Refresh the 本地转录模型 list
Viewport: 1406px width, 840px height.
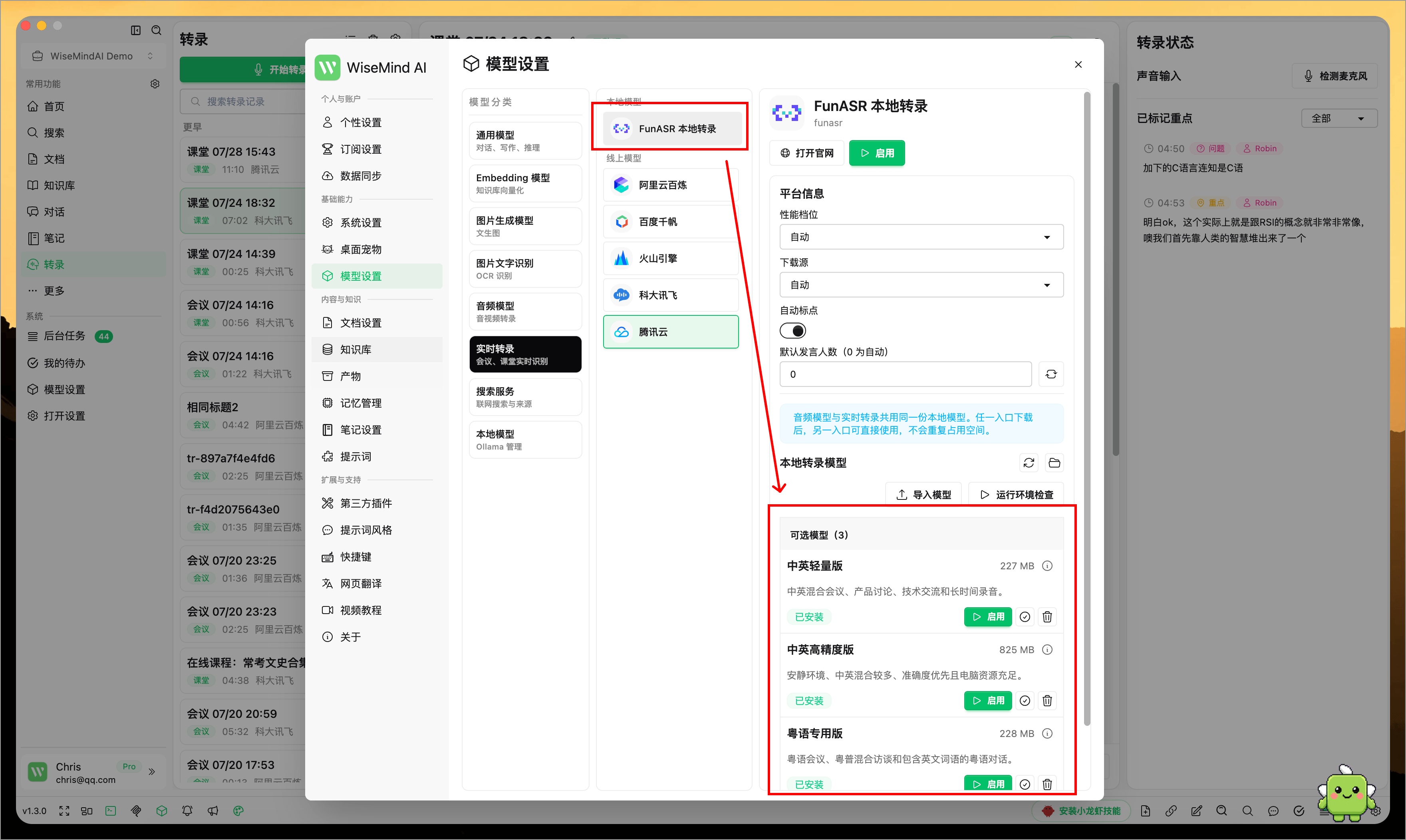(x=1029, y=463)
